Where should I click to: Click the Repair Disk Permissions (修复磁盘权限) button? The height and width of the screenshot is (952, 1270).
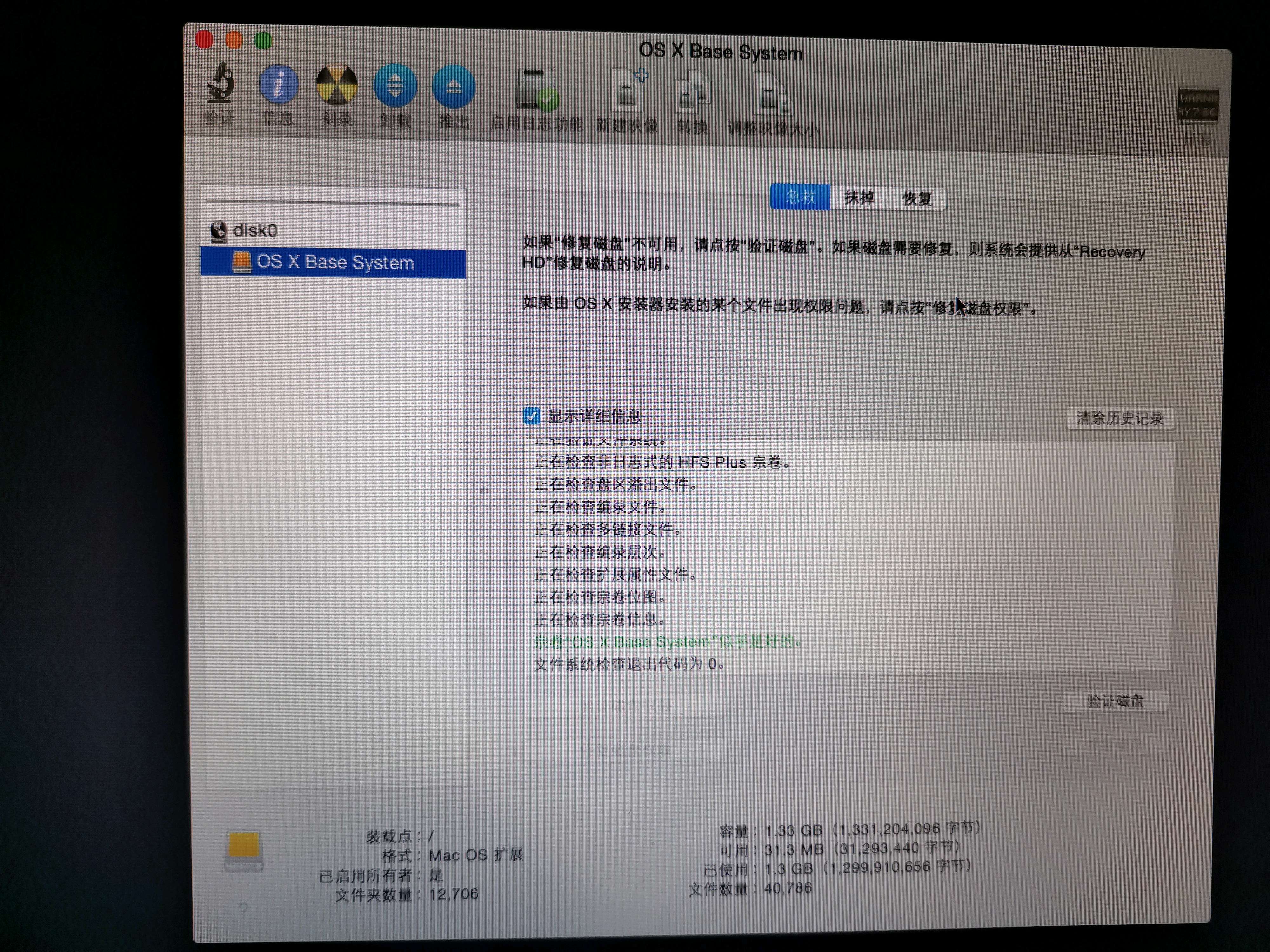point(625,750)
